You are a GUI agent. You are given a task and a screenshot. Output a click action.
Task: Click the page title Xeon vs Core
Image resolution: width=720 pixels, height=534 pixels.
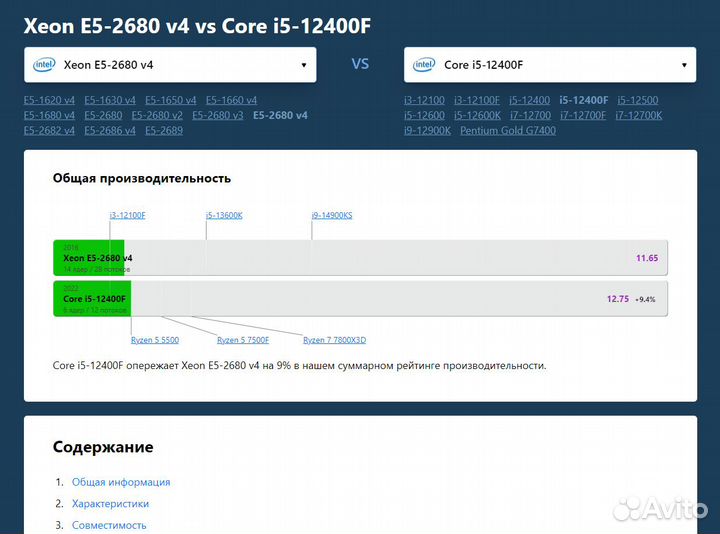[x=197, y=26]
